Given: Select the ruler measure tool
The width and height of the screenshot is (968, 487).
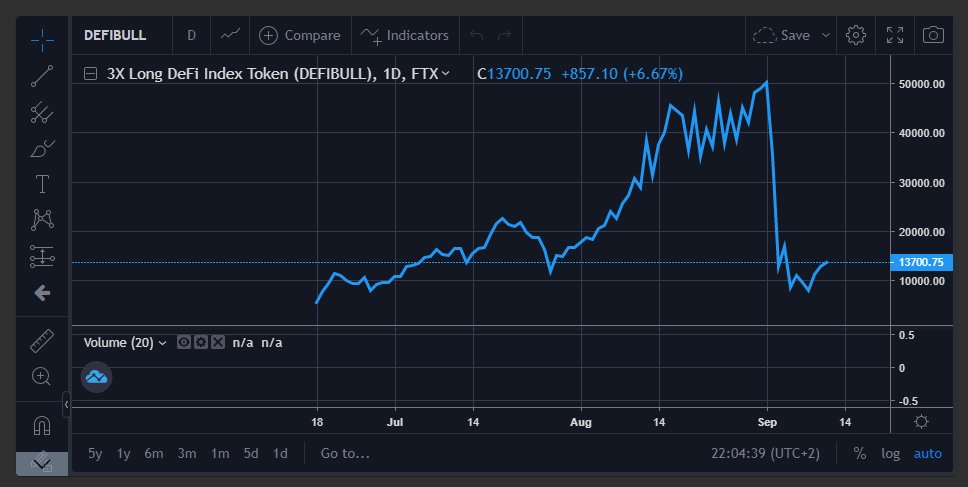Looking at the screenshot, I should [x=42, y=341].
